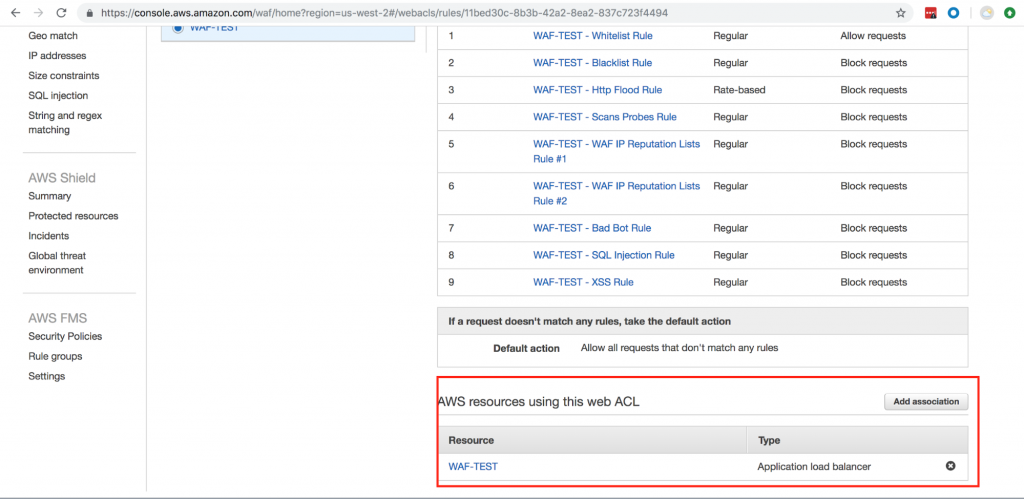1024x499 pixels.
Task: Select the WAF-TEST web ACL radio button
Action: pos(178,28)
